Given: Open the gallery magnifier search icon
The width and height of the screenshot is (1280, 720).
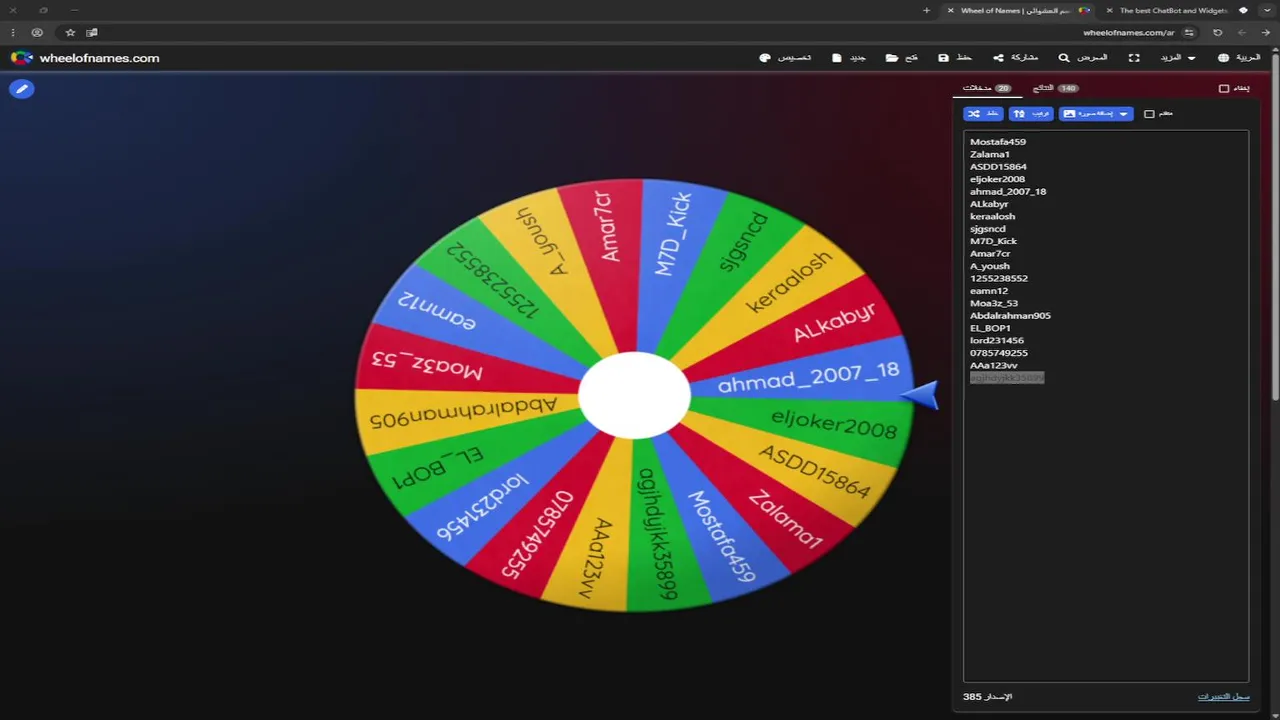Looking at the screenshot, I should [1064, 58].
